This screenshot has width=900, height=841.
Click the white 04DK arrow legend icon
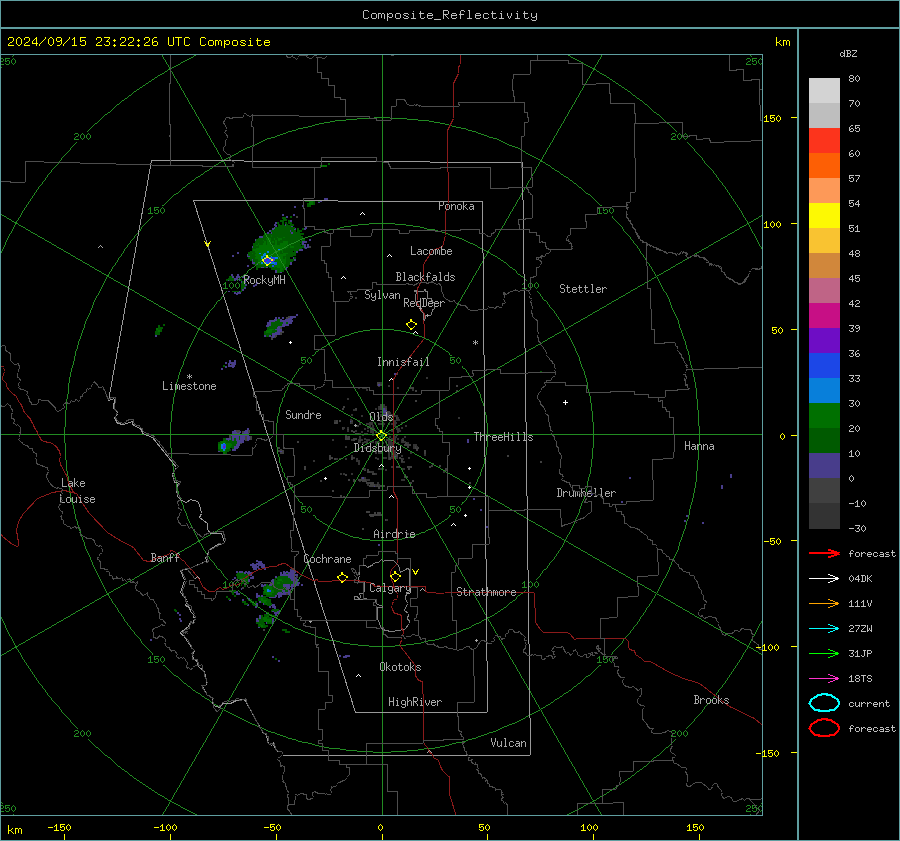pyautogui.click(x=824, y=578)
